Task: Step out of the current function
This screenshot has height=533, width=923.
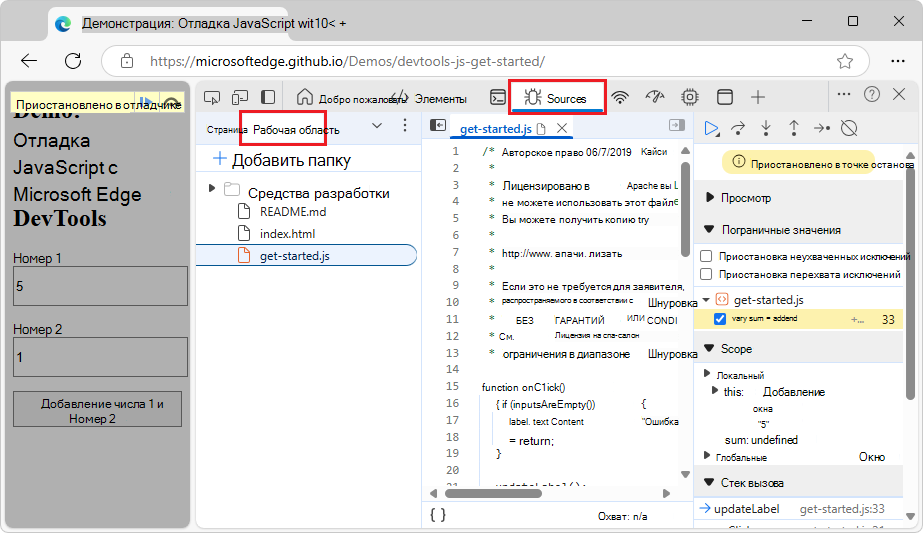Action: coord(793,128)
